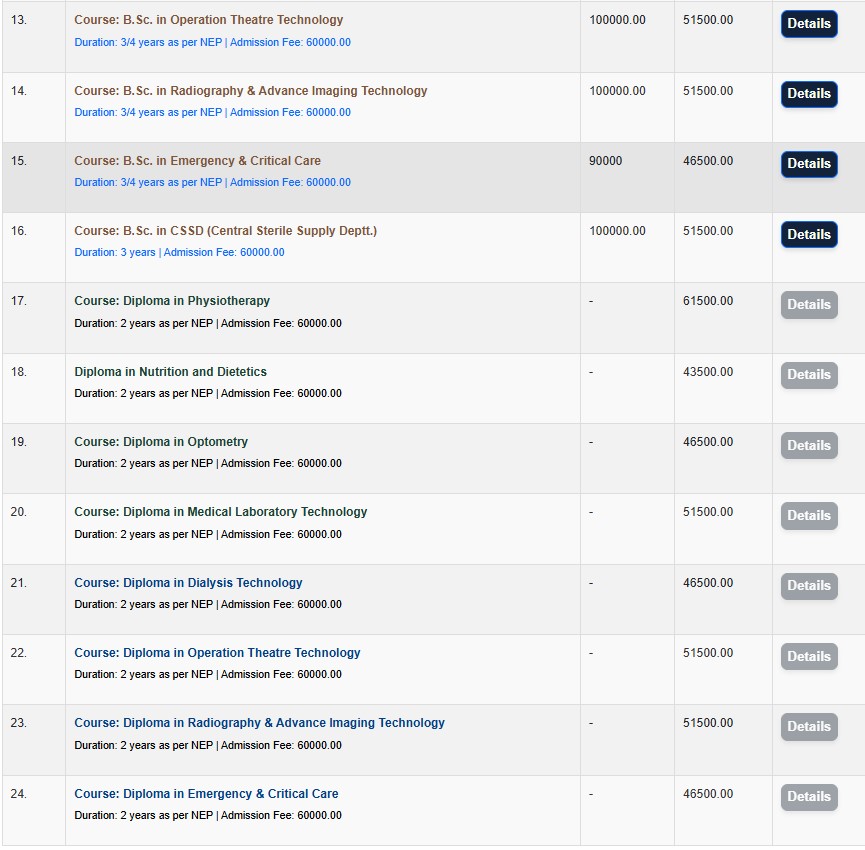
Task: Click Details for Diploma in Emergency & Critical Care
Action: [x=808, y=797]
